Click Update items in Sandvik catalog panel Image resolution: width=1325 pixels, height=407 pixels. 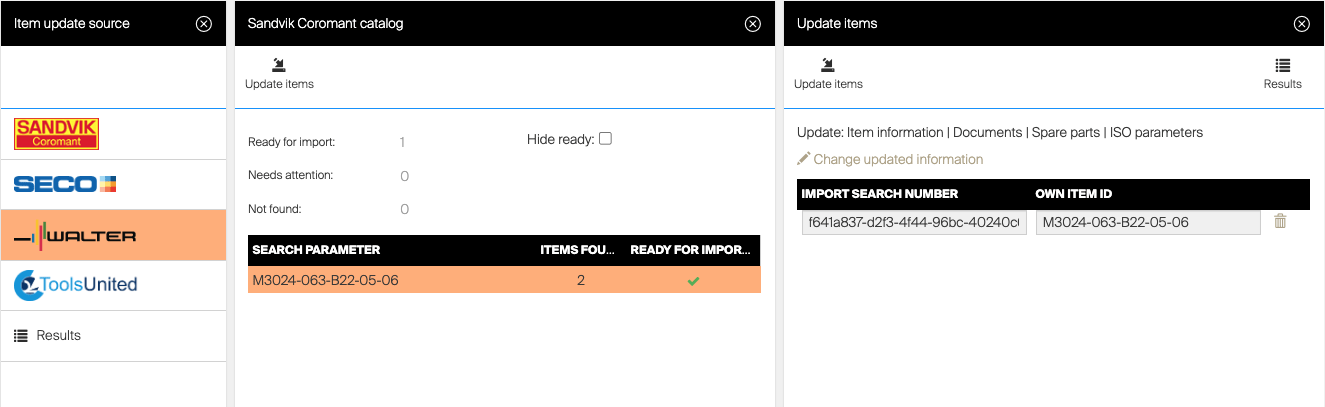coord(279,75)
